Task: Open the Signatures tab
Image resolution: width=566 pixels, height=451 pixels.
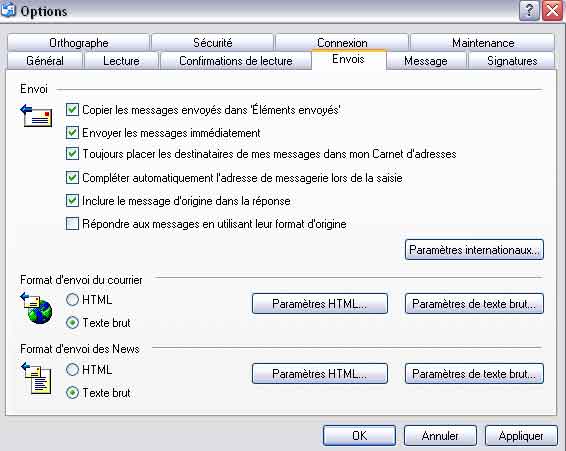Action: coord(512,61)
